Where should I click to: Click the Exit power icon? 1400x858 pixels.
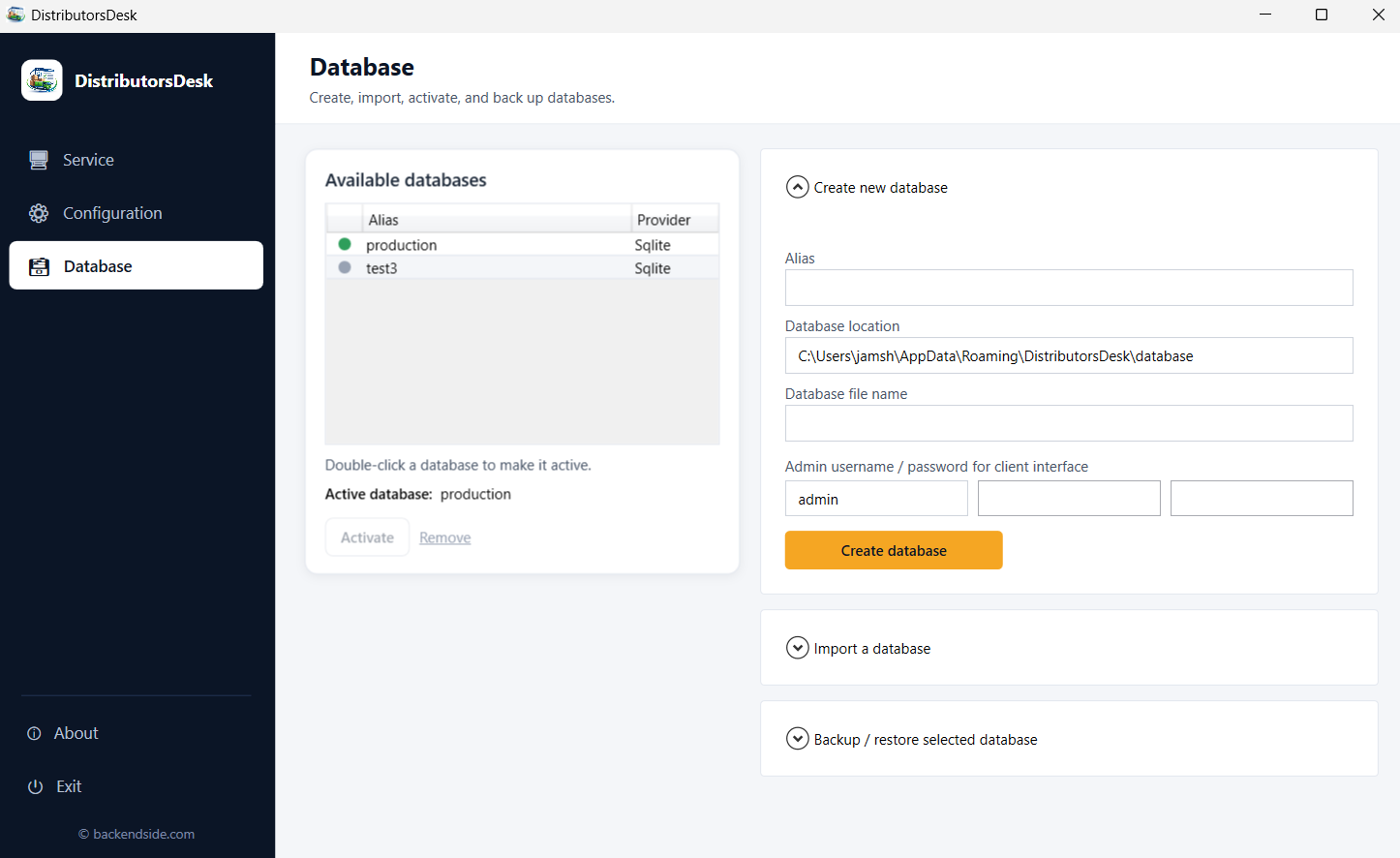tap(35, 786)
